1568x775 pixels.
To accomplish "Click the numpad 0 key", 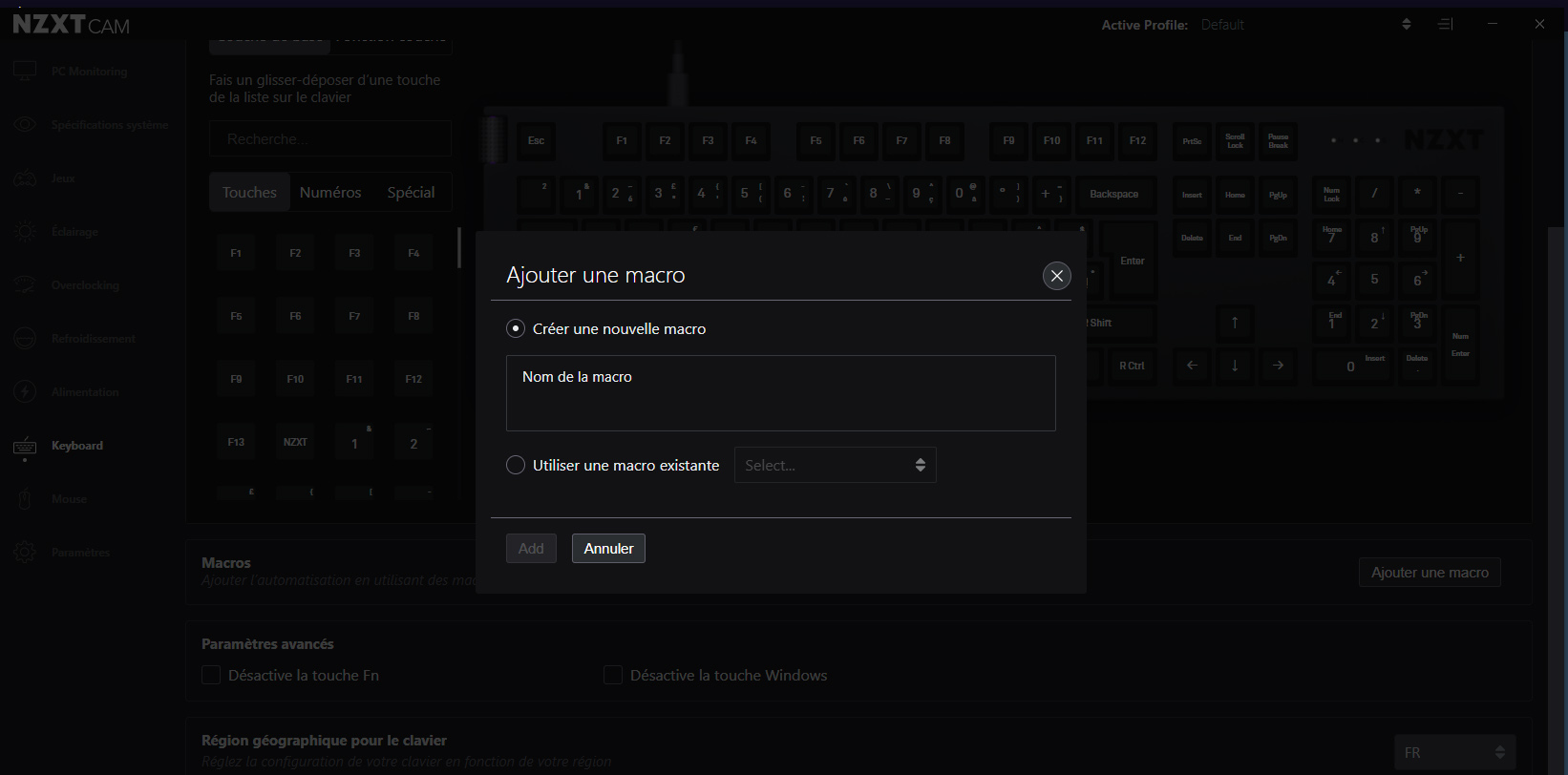I will tap(1351, 366).
